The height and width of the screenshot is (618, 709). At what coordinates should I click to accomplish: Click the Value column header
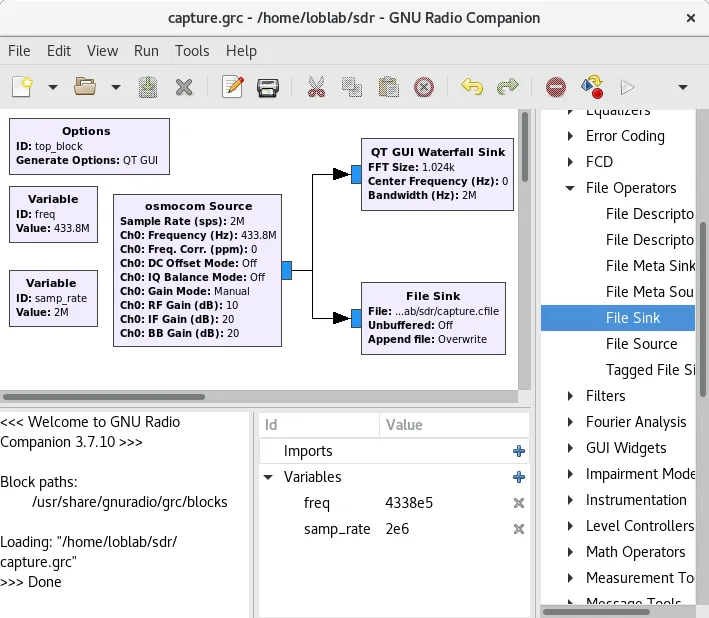pos(454,425)
